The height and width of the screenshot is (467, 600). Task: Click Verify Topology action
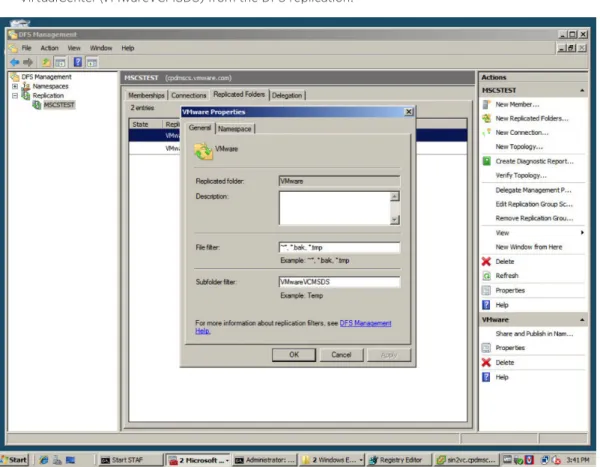(x=521, y=175)
